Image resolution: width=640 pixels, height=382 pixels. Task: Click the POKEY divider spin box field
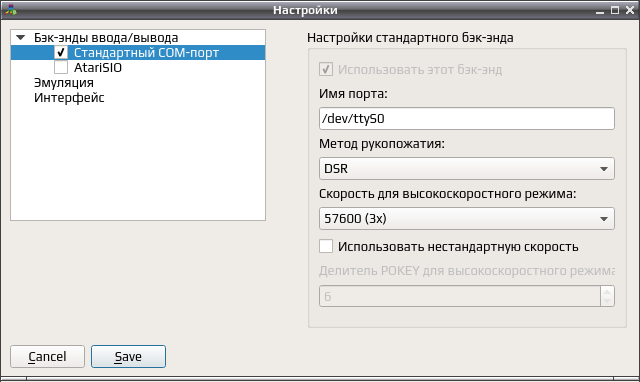(460, 296)
